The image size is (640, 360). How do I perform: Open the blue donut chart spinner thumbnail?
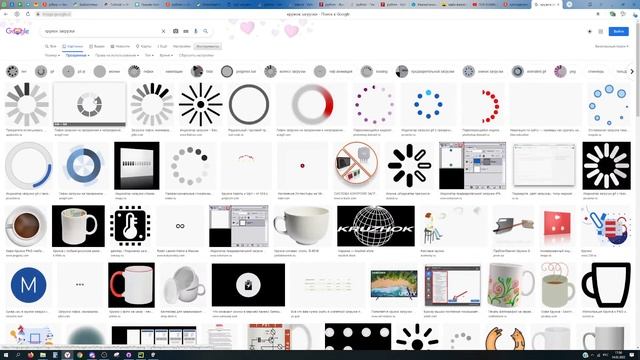click(83, 166)
